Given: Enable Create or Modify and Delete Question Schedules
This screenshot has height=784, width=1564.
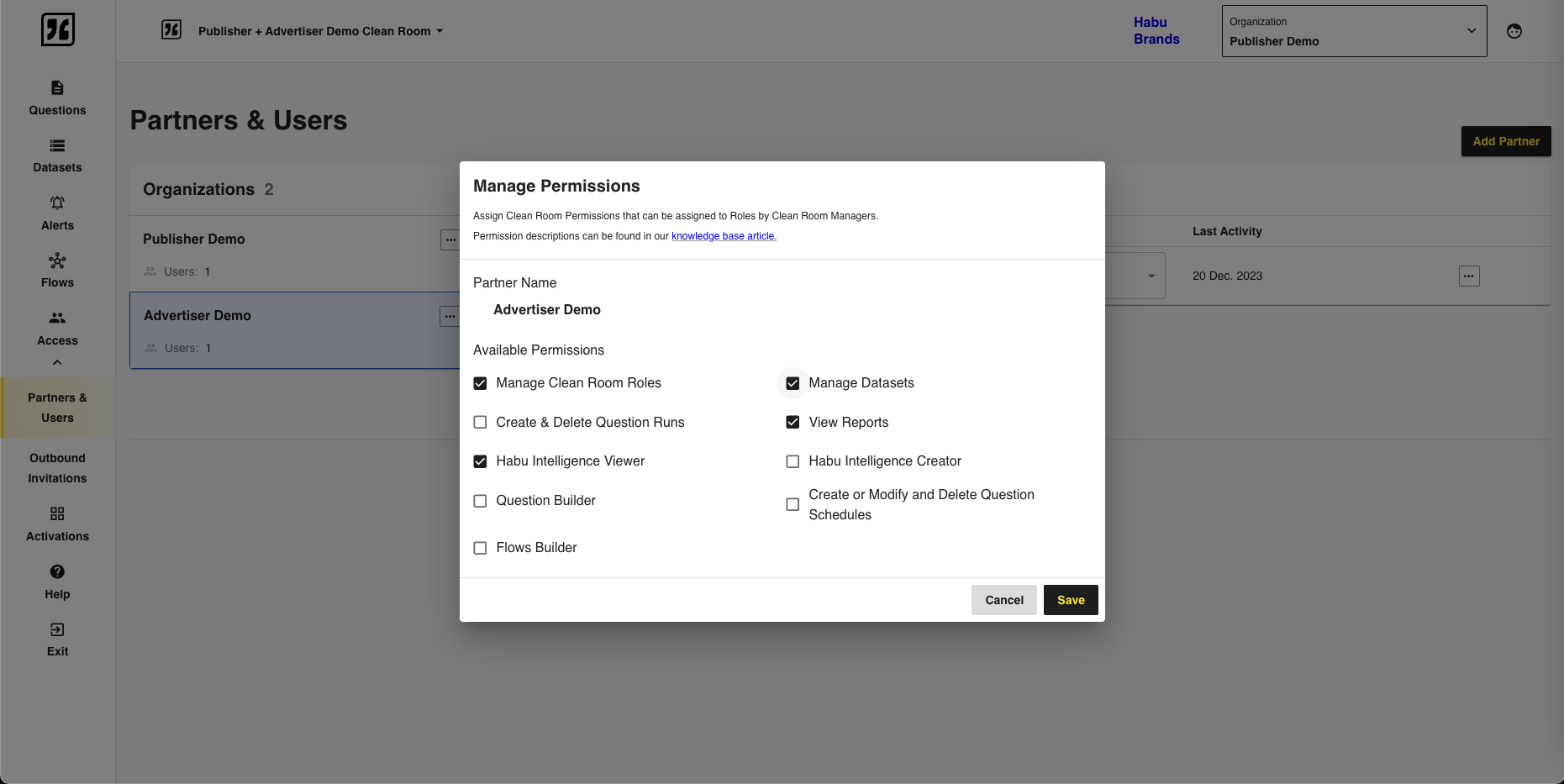Looking at the screenshot, I should 793,504.
